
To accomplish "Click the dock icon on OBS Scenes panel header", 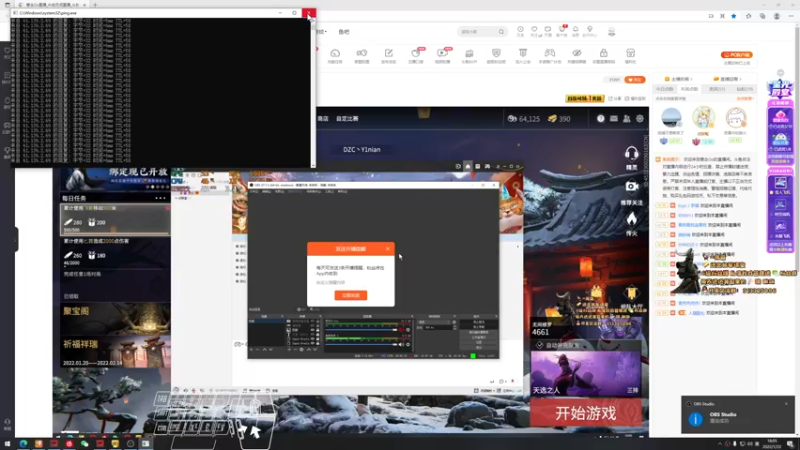I will point(282,316).
